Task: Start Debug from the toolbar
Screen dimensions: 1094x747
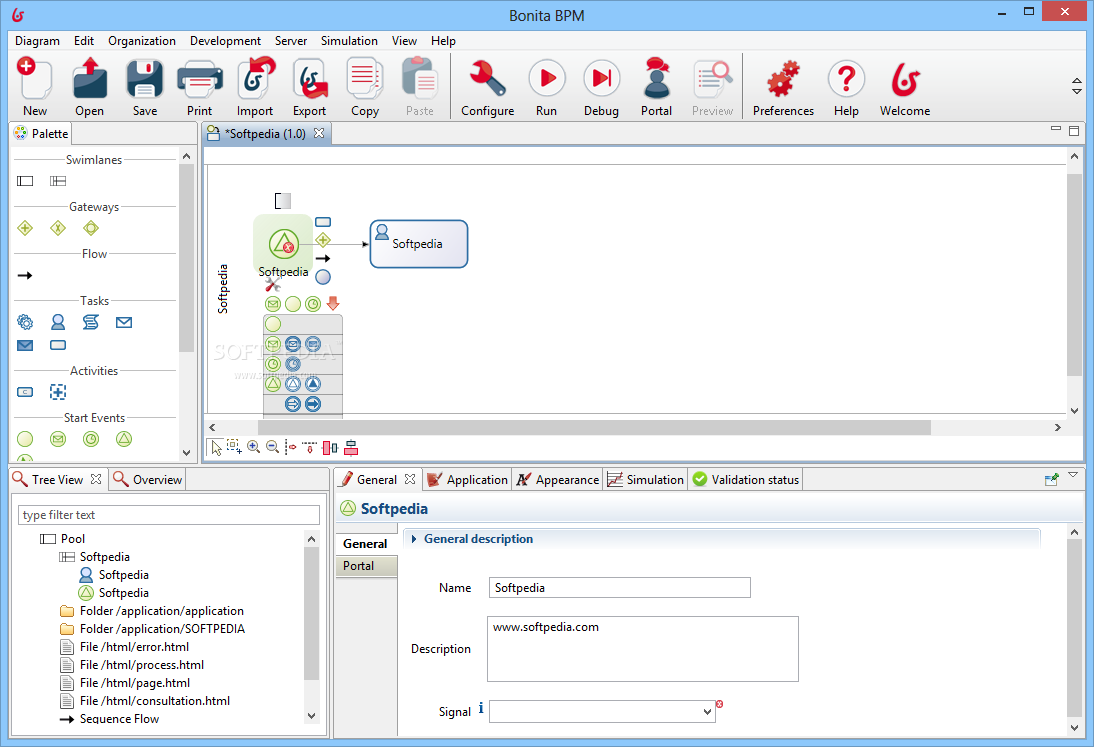Action: tap(601, 78)
